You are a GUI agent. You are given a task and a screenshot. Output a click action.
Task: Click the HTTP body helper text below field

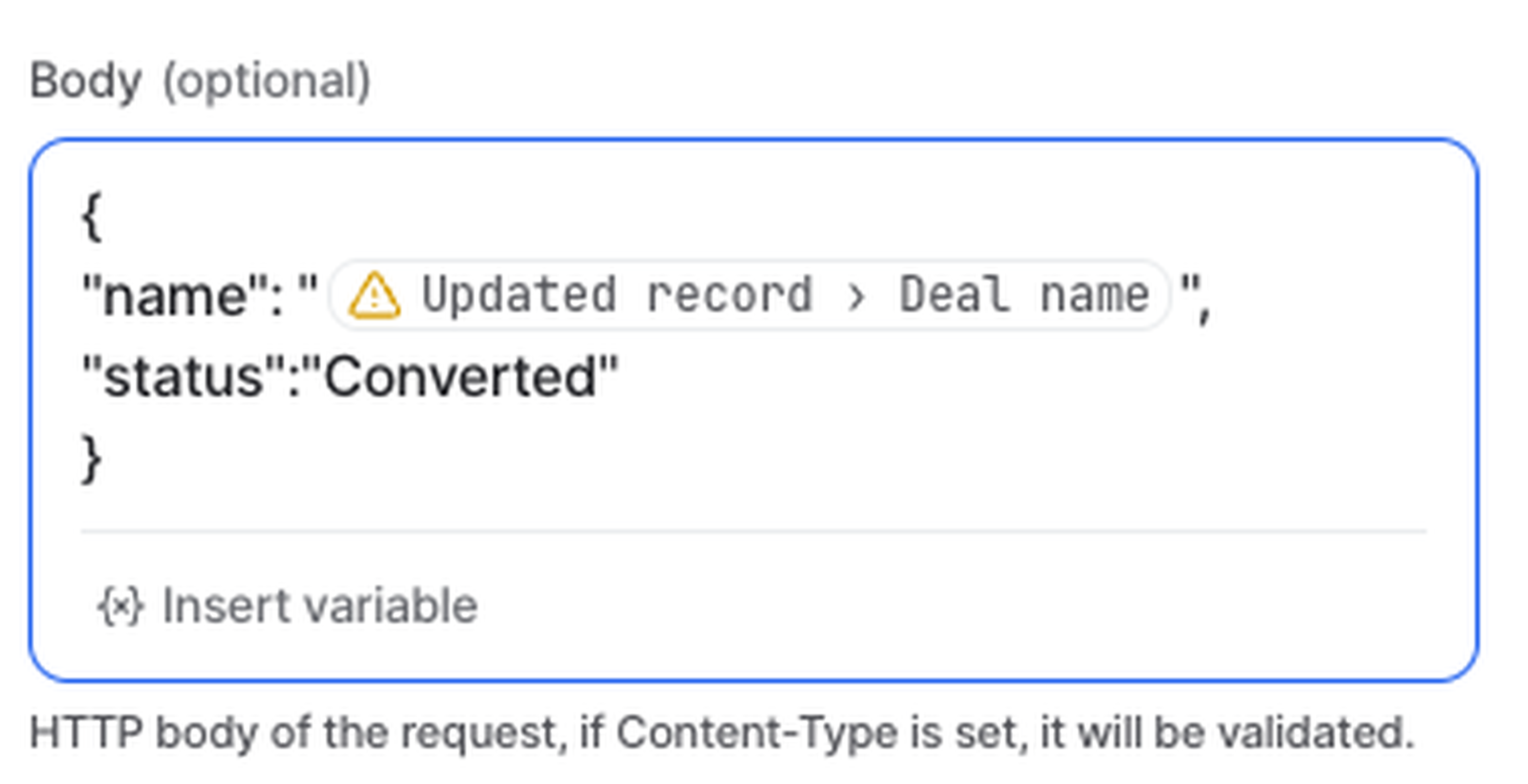722,733
